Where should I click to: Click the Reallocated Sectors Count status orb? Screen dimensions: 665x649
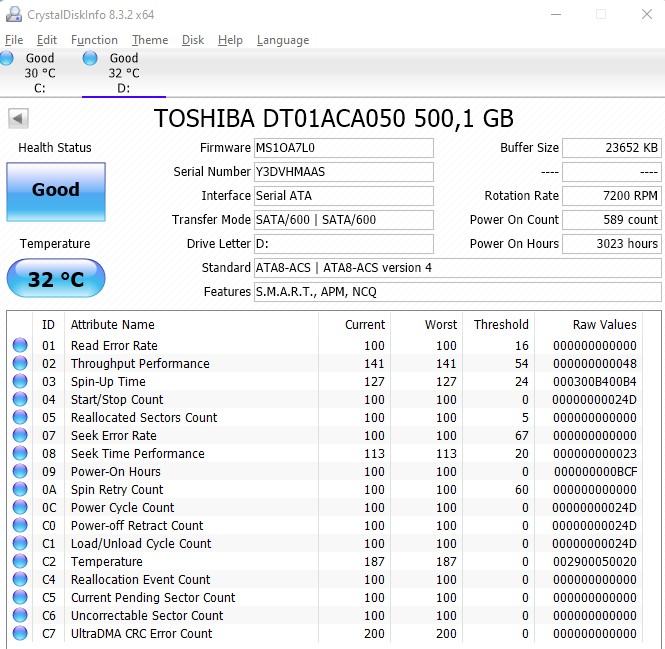coord(20,418)
